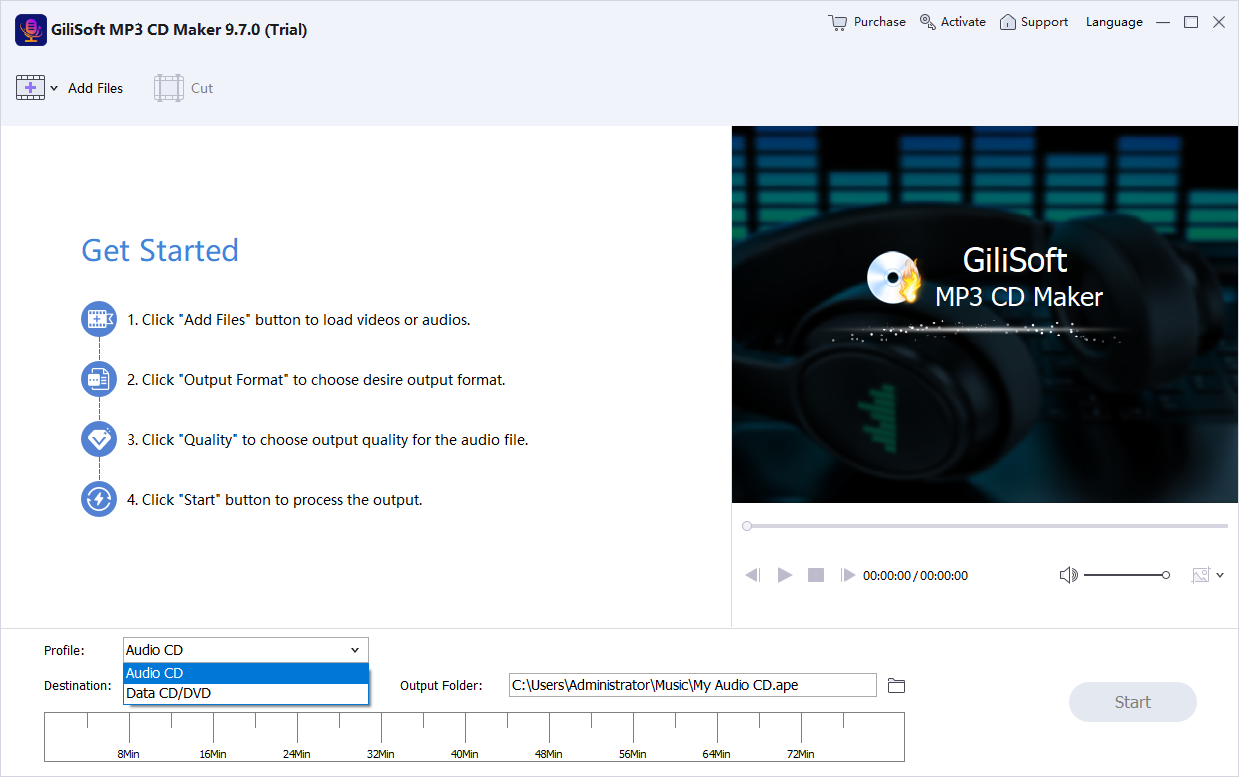
Task: Click the Cut label text
Action: point(202,88)
